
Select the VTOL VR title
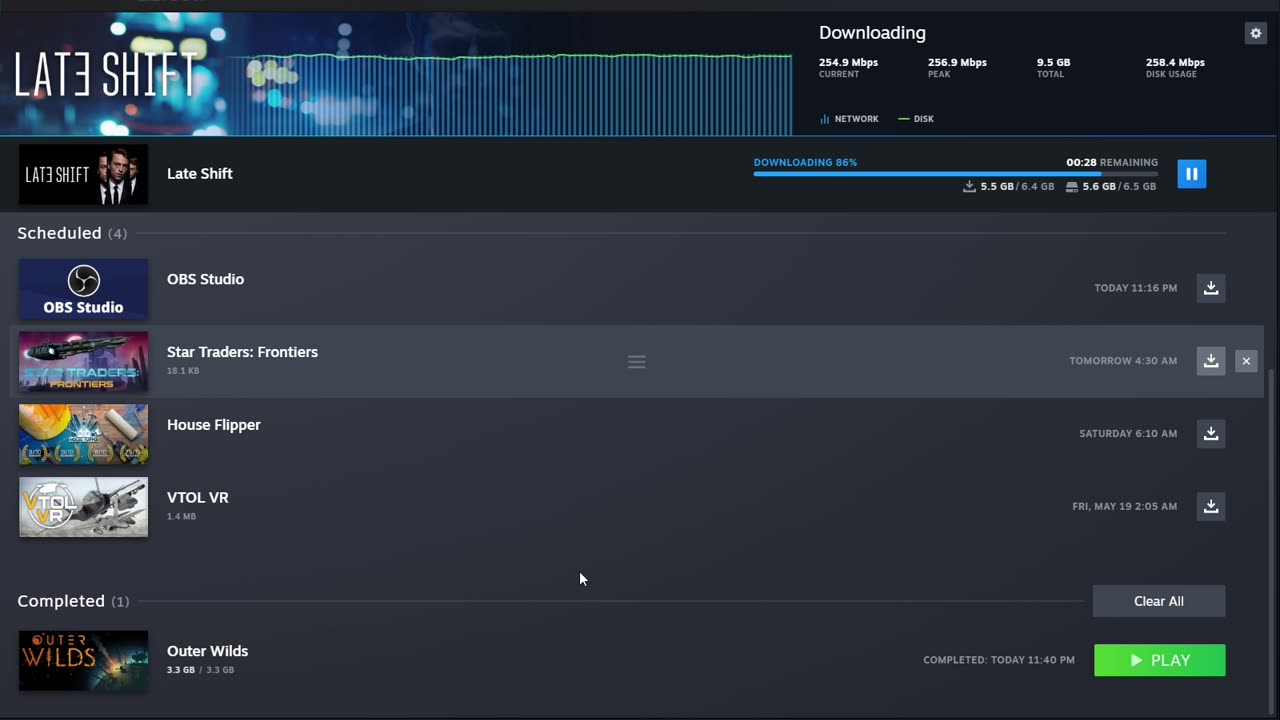(x=198, y=497)
